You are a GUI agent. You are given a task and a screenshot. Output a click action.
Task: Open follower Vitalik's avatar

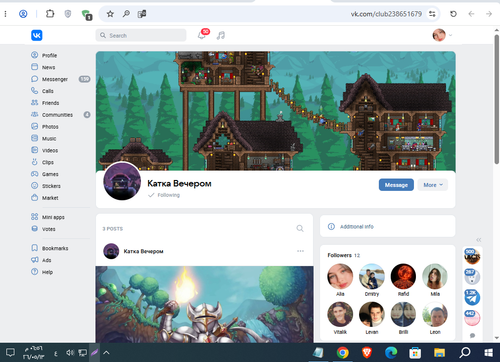pyautogui.click(x=340, y=314)
